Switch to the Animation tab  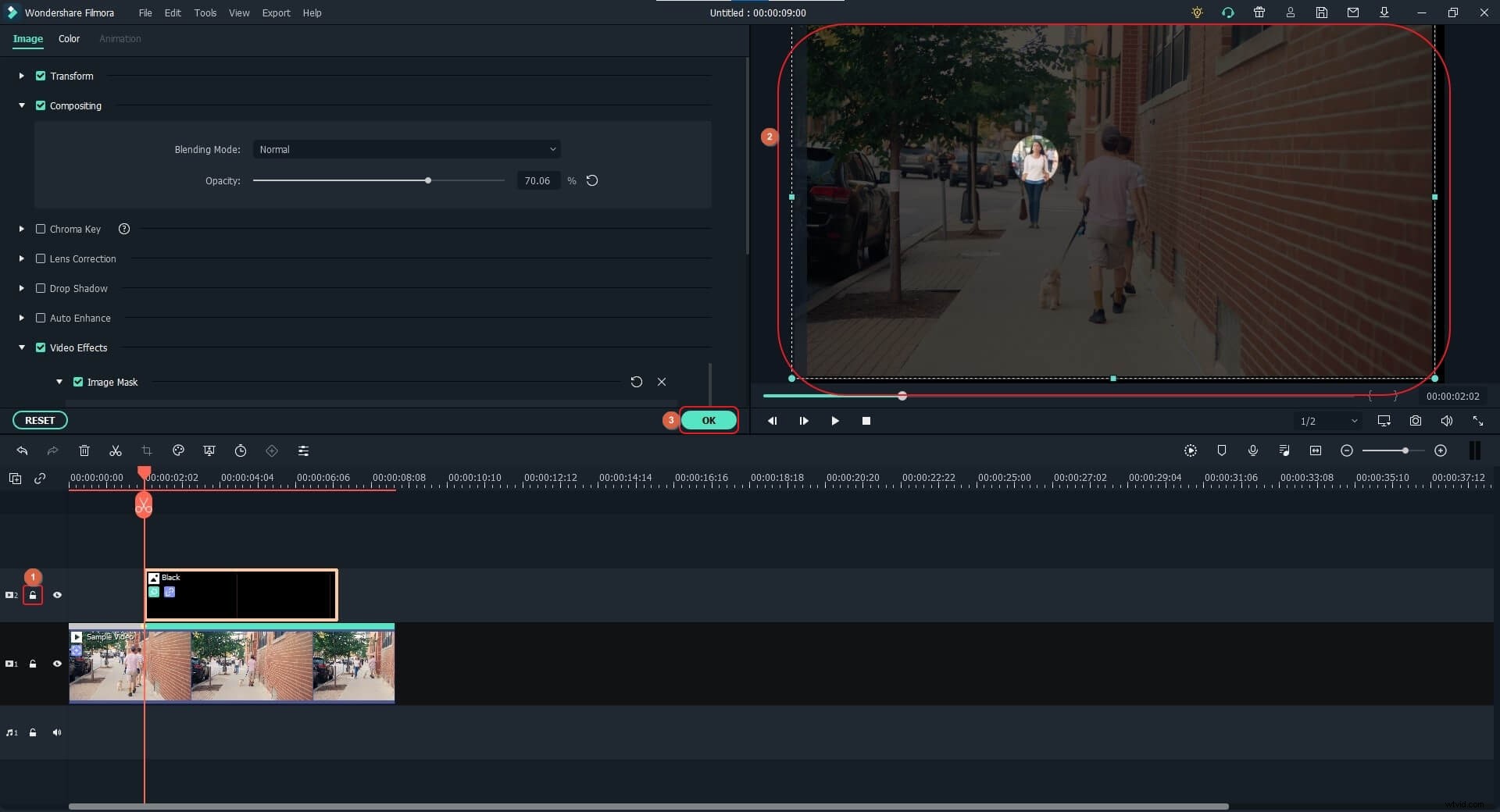pyautogui.click(x=120, y=38)
